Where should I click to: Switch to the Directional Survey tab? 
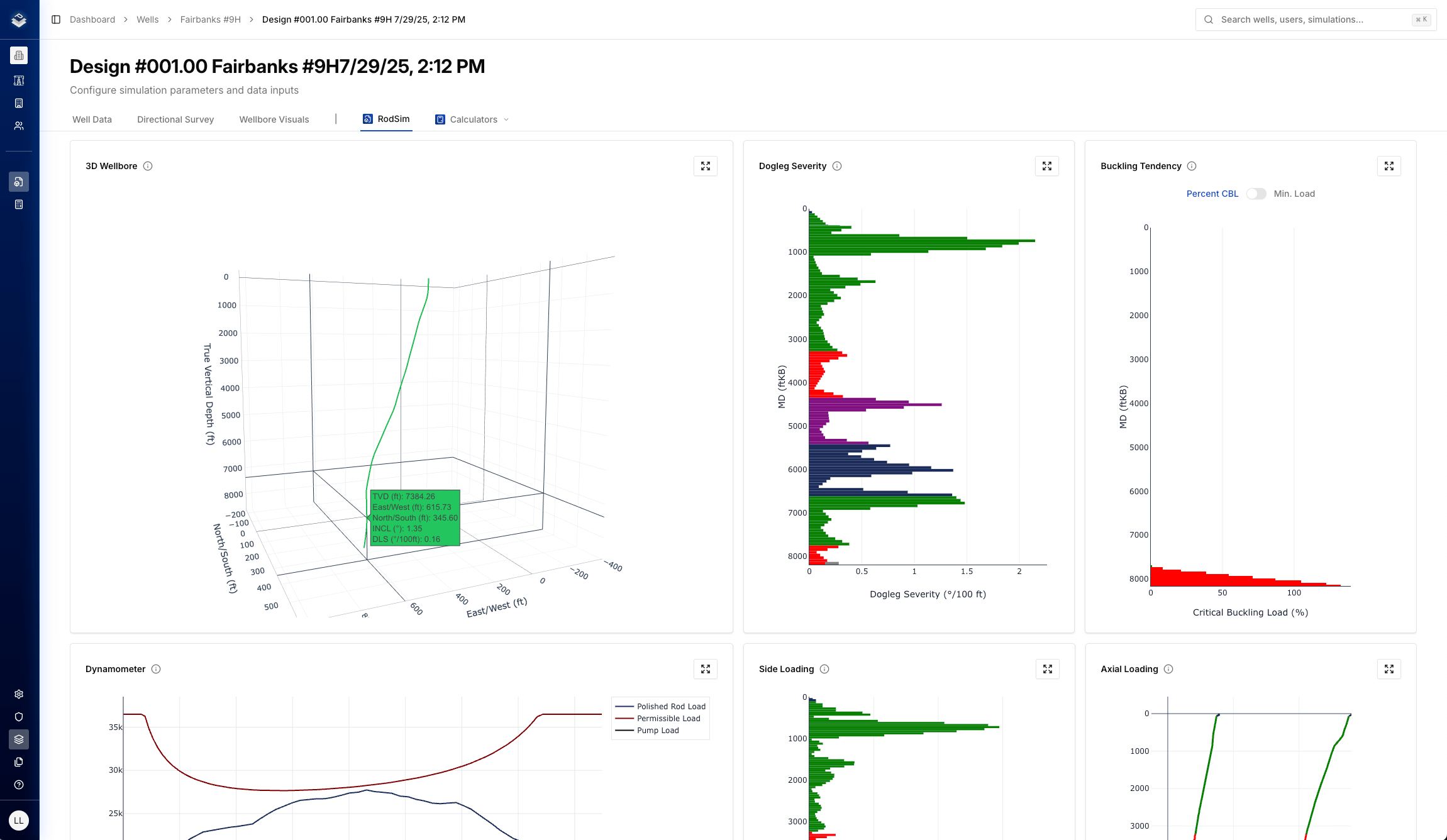tap(175, 119)
